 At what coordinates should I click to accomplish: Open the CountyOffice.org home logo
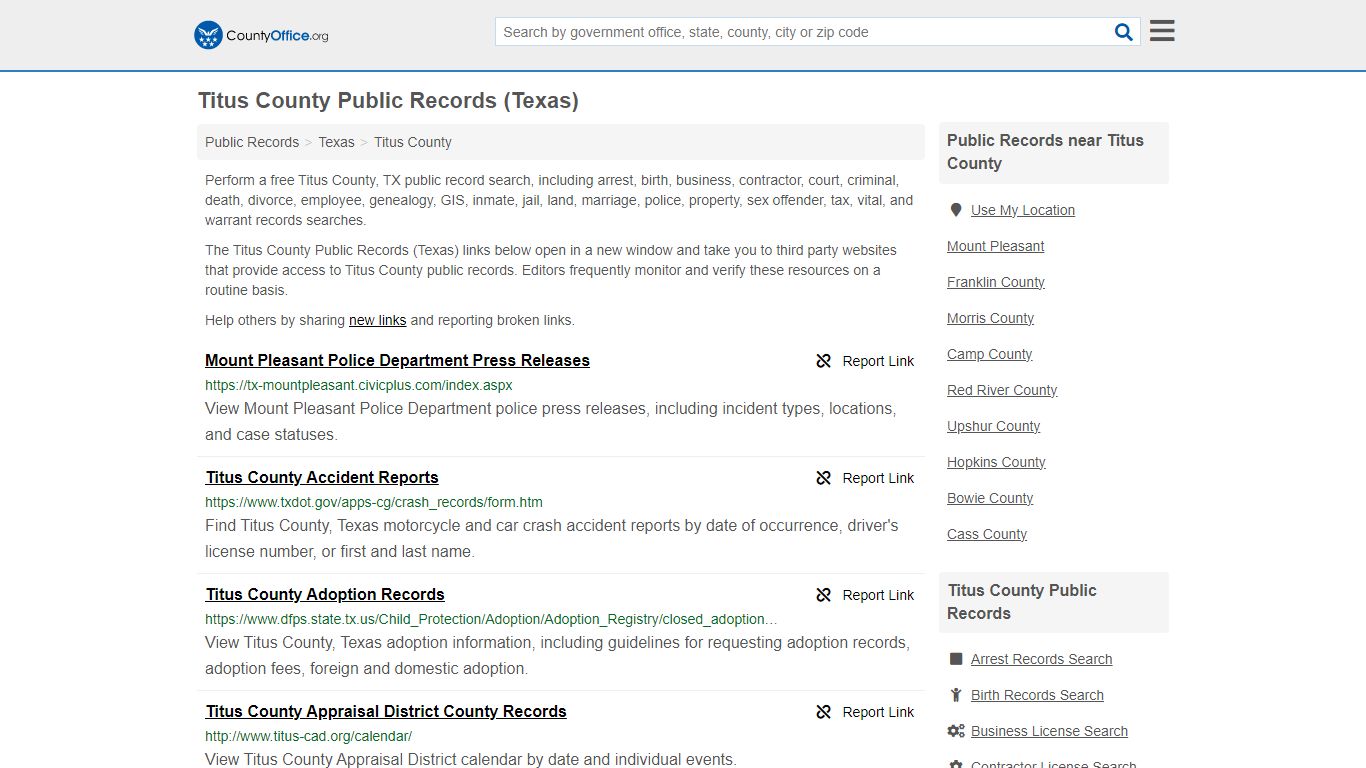pyautogui.click(x=261, y=35)
